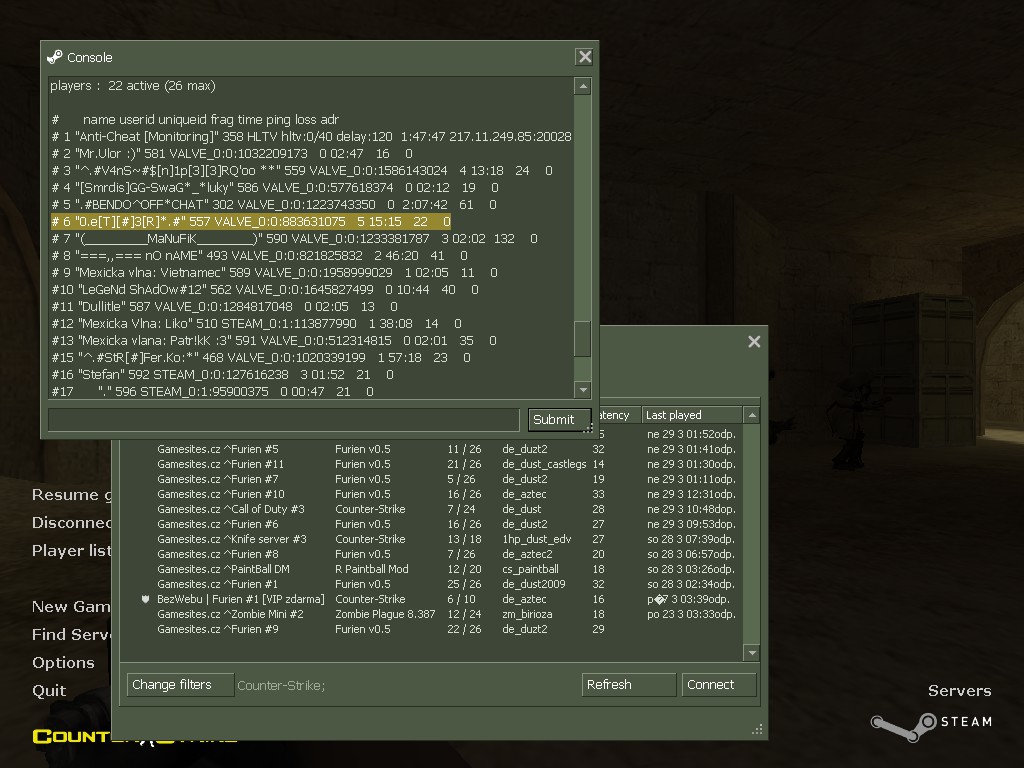Click server list scrollbar up arrow
1024x768 pixels.
point(752,415)
